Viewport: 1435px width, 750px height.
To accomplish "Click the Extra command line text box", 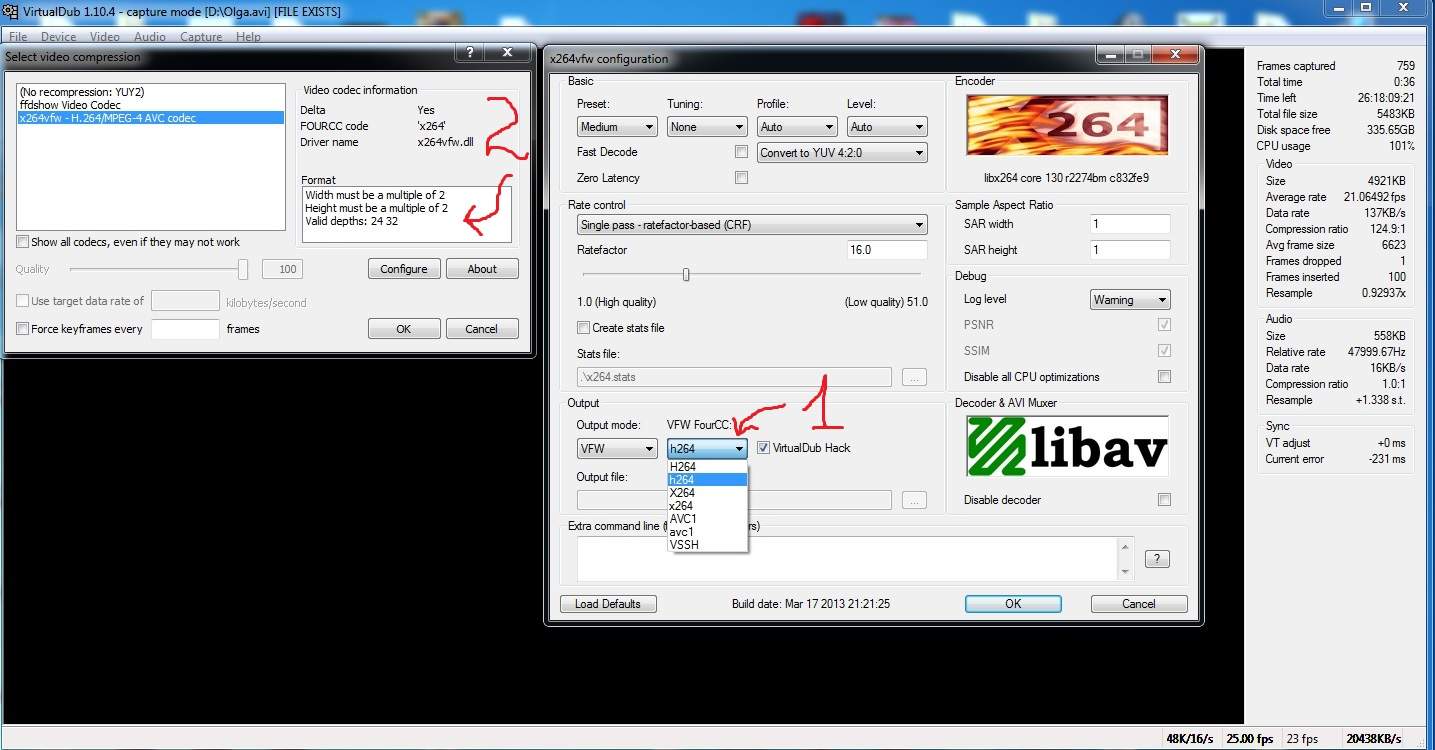I will [x=847, y=559].
